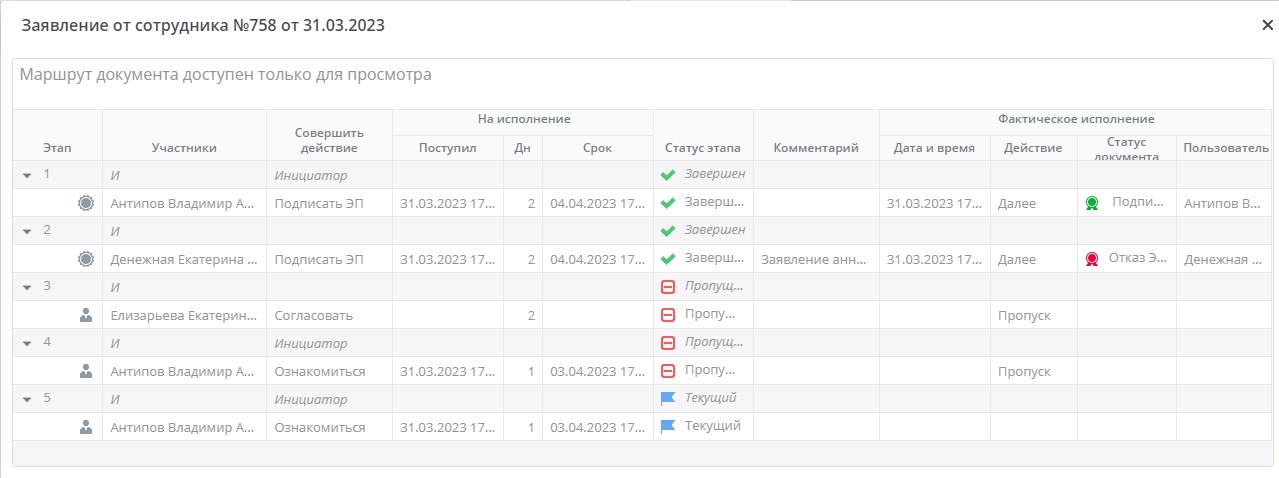Click Фактическое исполнение group header
The height and width of the screenshot is (478, 1279).
(1076, 119)
